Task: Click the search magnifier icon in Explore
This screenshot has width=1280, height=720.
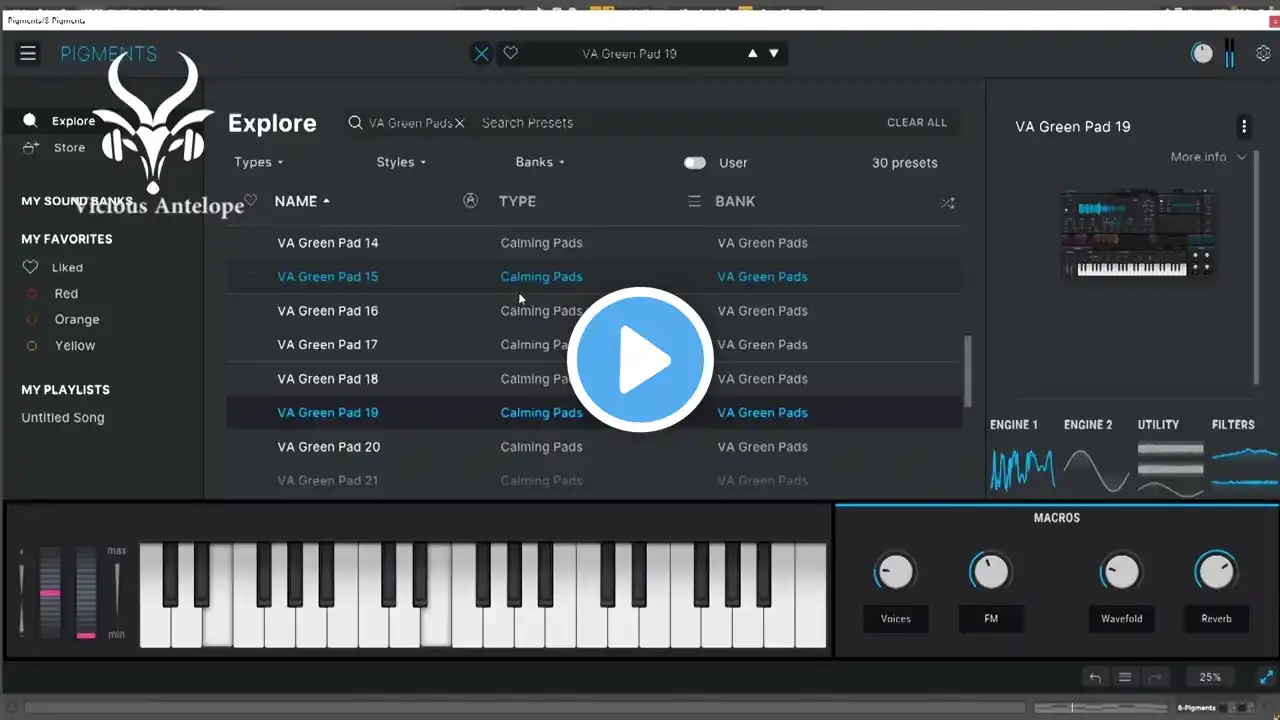Action: point(355,123)
